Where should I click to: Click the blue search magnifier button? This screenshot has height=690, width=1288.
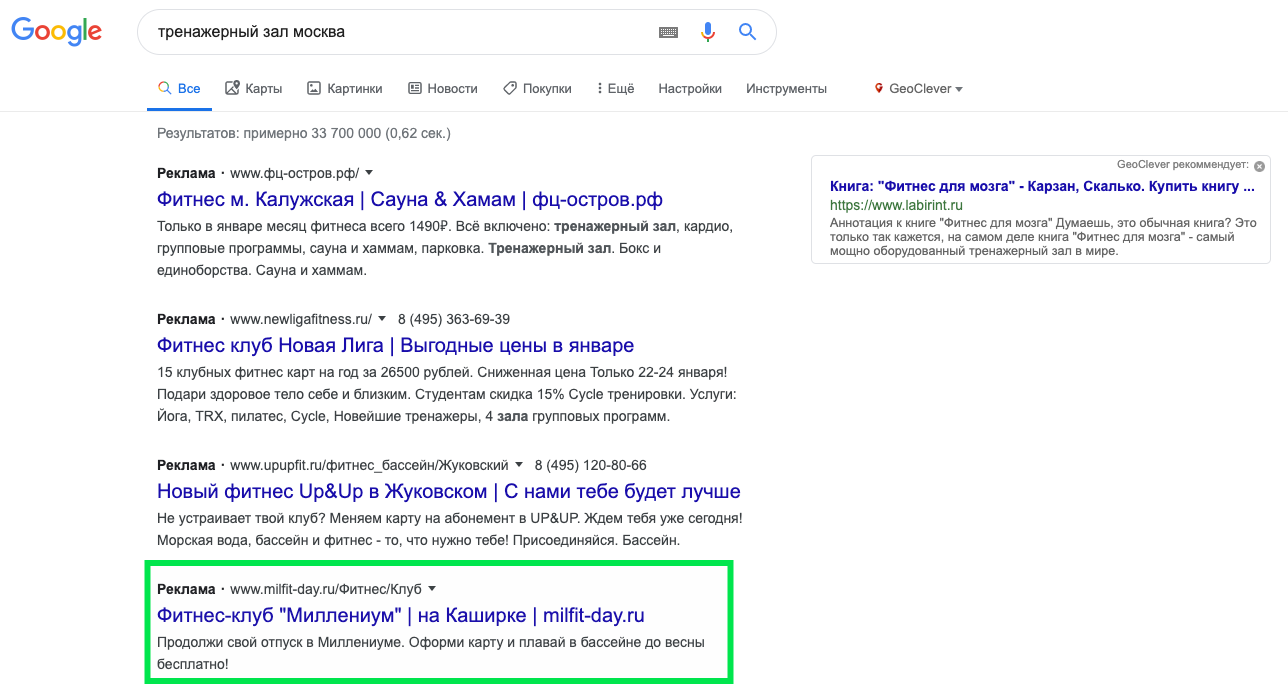click(747, 32)
